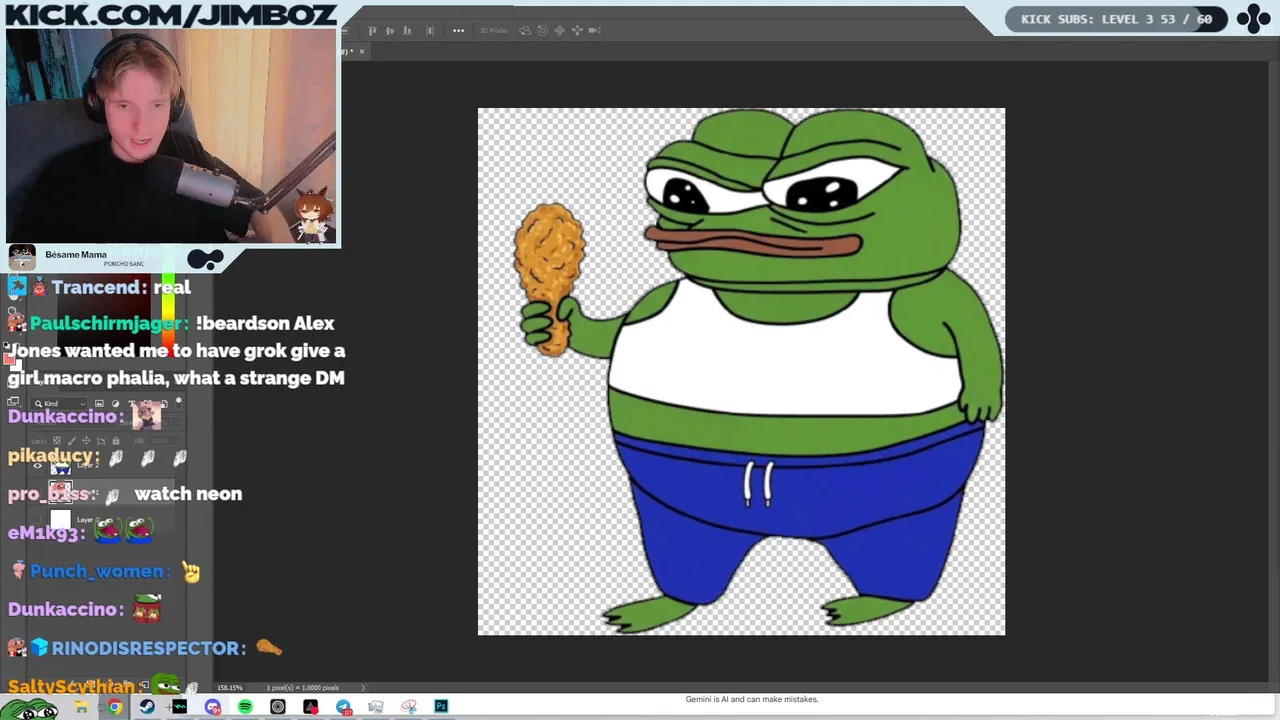Open Discord from the taskbar

click(x=213, y=707)
